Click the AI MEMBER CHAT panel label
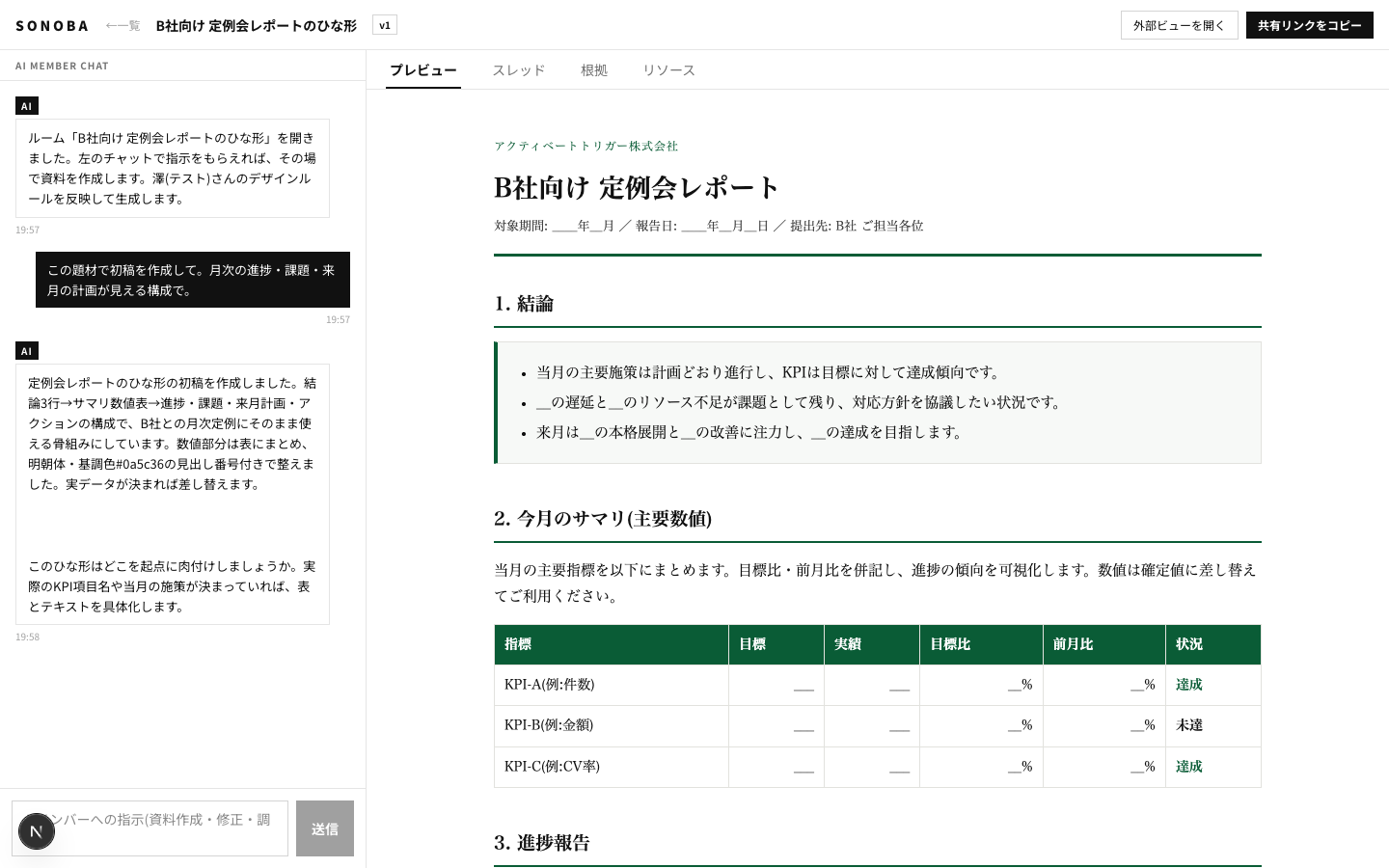Viewport: 1389px width, 868px height. (62, 66)
